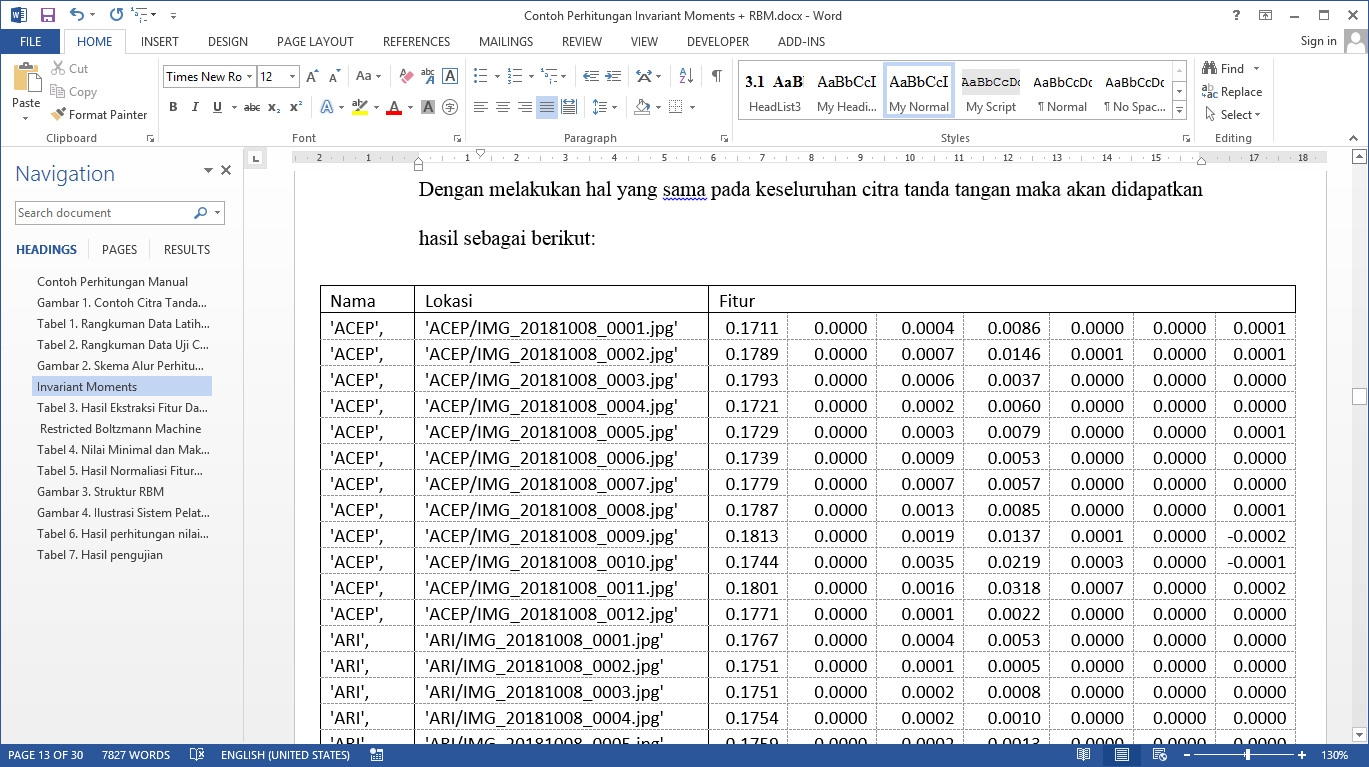Screen dimensions: 1369x767
Task: Toggle Italic formatting
Action: [195, 107]
